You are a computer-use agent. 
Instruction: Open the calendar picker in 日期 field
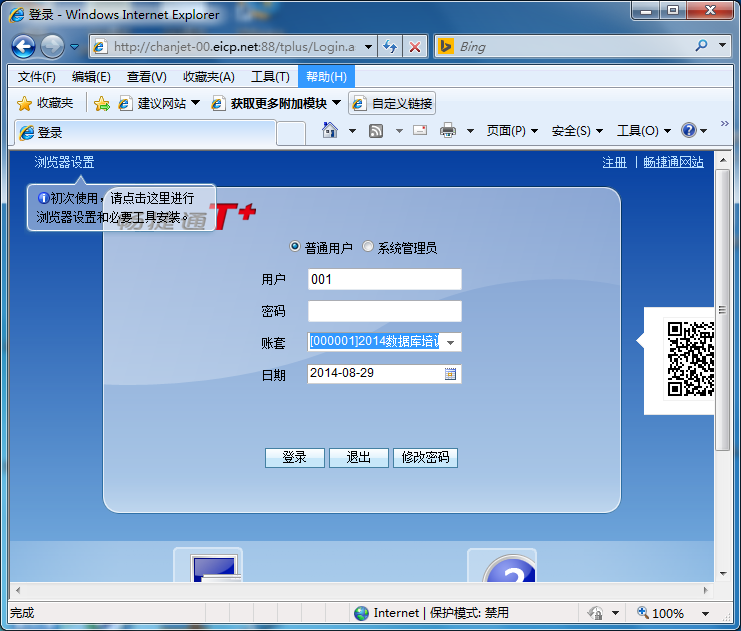tap(450, 374)
